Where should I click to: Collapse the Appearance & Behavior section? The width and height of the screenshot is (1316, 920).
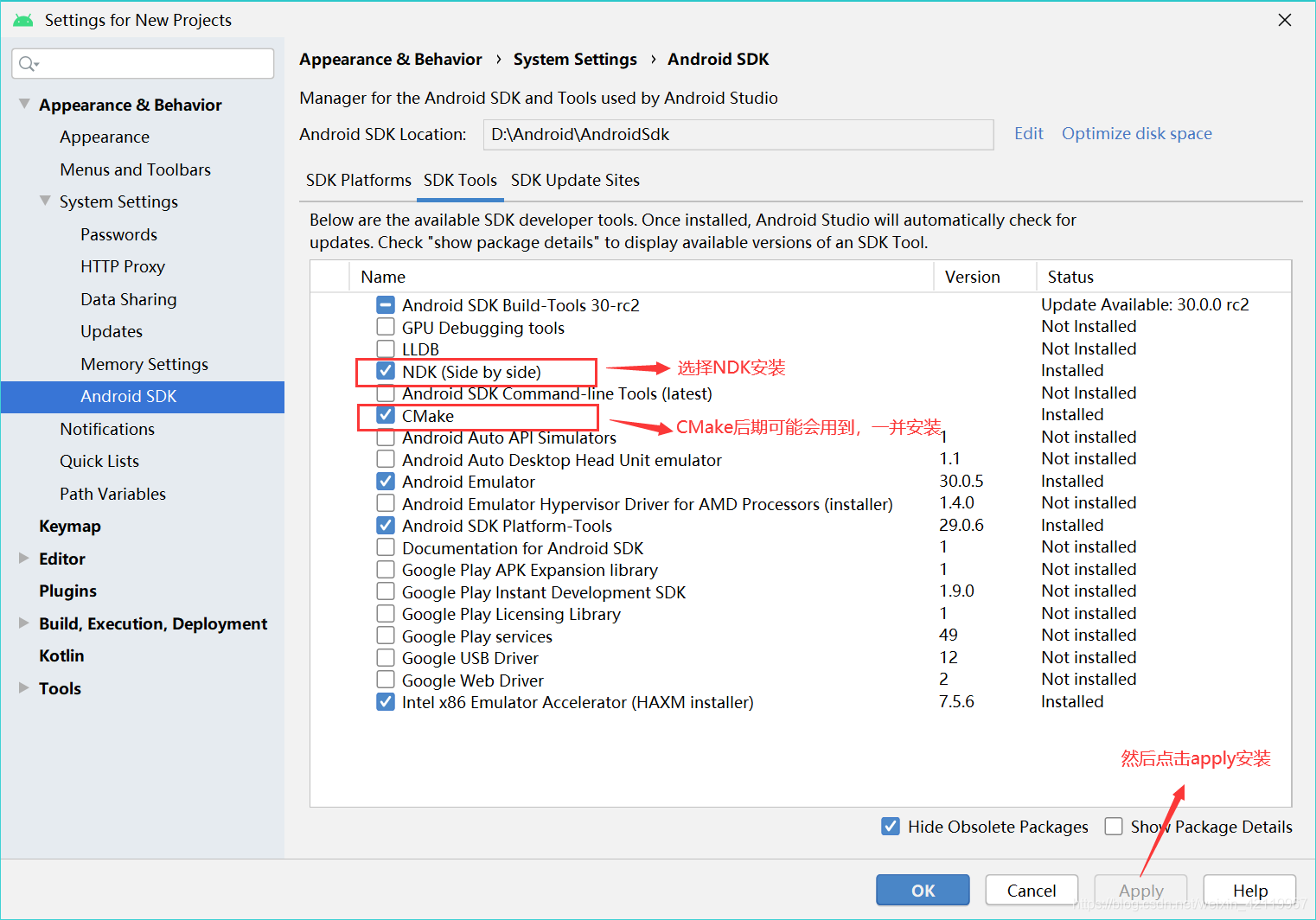click(24, 104)
